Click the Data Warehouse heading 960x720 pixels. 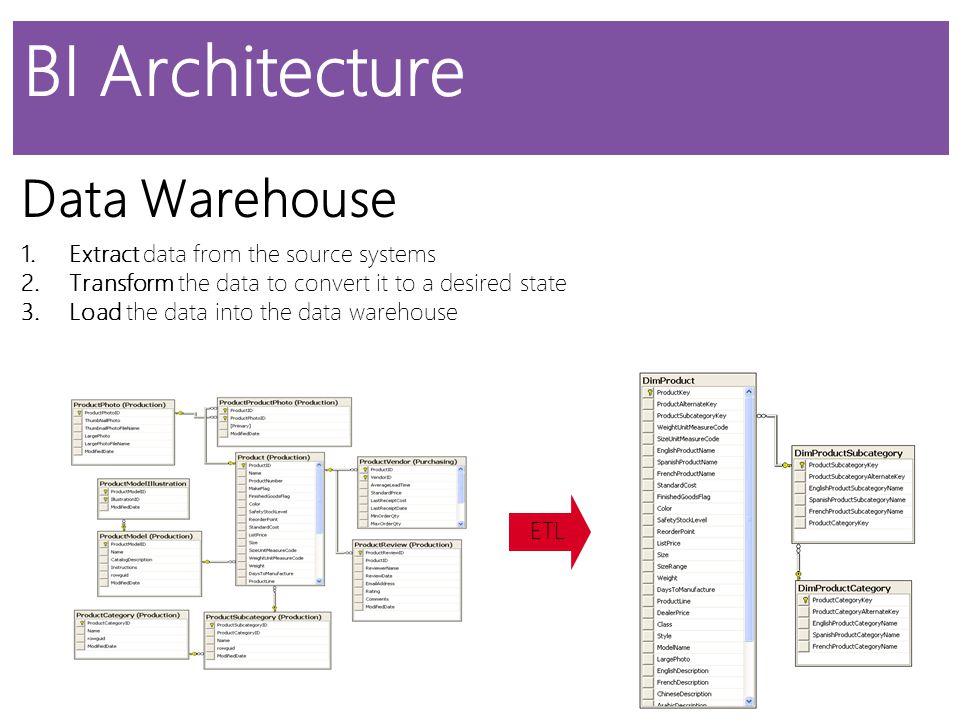pyautogui.click(x=209, y=198)
